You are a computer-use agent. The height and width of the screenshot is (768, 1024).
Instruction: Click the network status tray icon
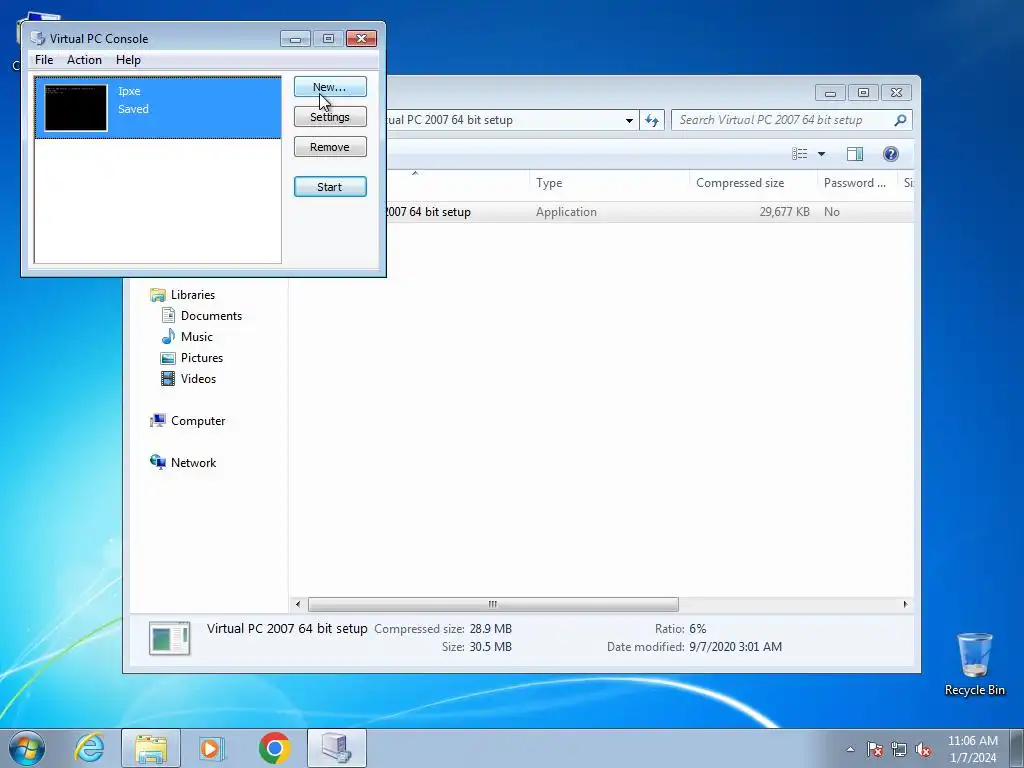click(x=899, y=750)
